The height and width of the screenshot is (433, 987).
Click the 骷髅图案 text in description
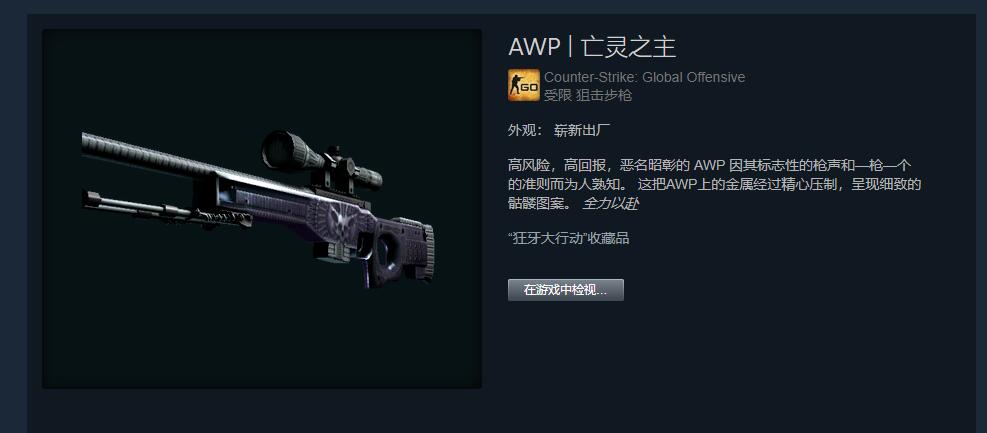tap(536, 204)
